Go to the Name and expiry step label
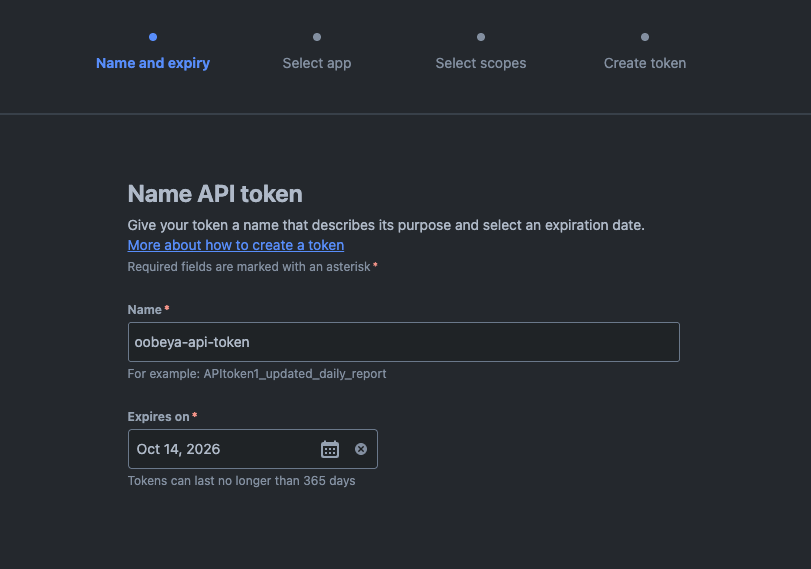 153,63
